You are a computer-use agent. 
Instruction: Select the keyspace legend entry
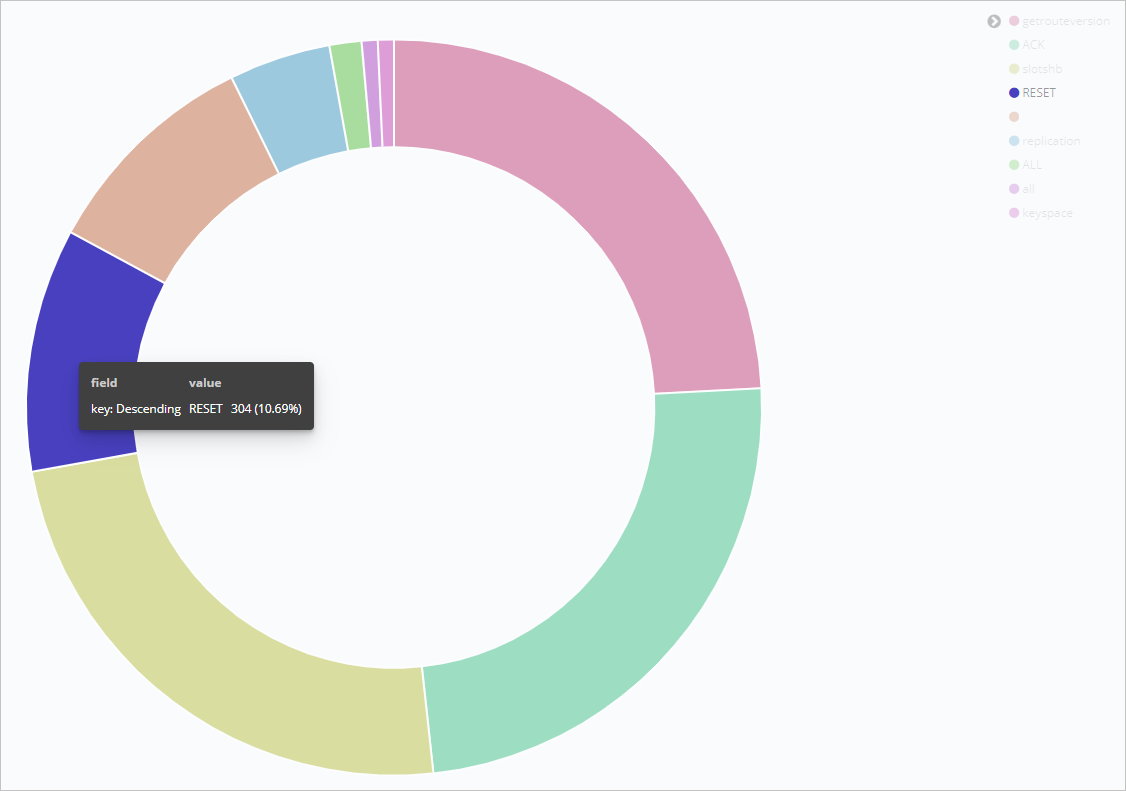[x=1041, y=213]
